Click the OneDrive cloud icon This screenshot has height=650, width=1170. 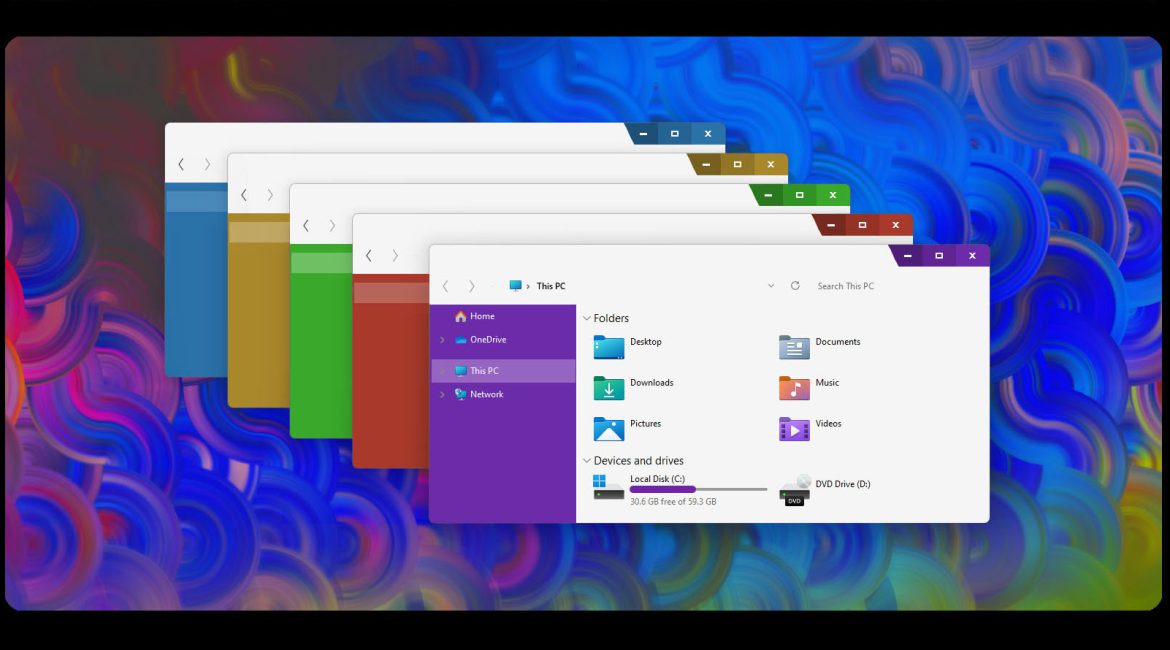[460, 340]
